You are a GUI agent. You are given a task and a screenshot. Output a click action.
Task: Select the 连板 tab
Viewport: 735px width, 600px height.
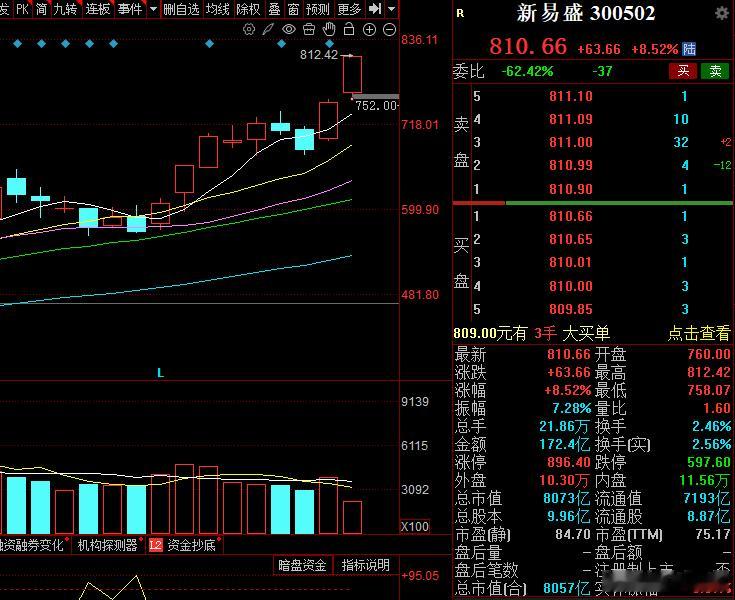point(98,8)
